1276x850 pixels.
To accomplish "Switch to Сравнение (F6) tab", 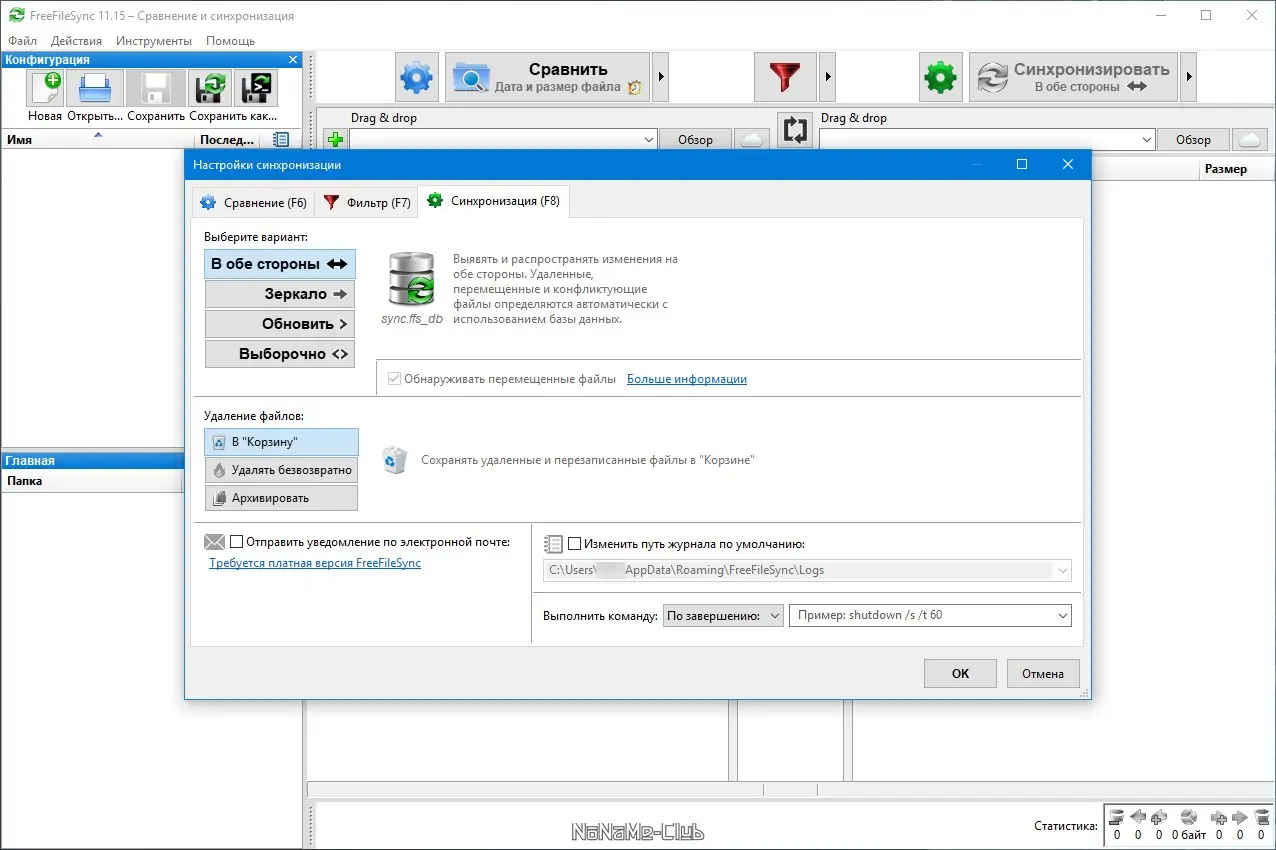I will 253,202.
